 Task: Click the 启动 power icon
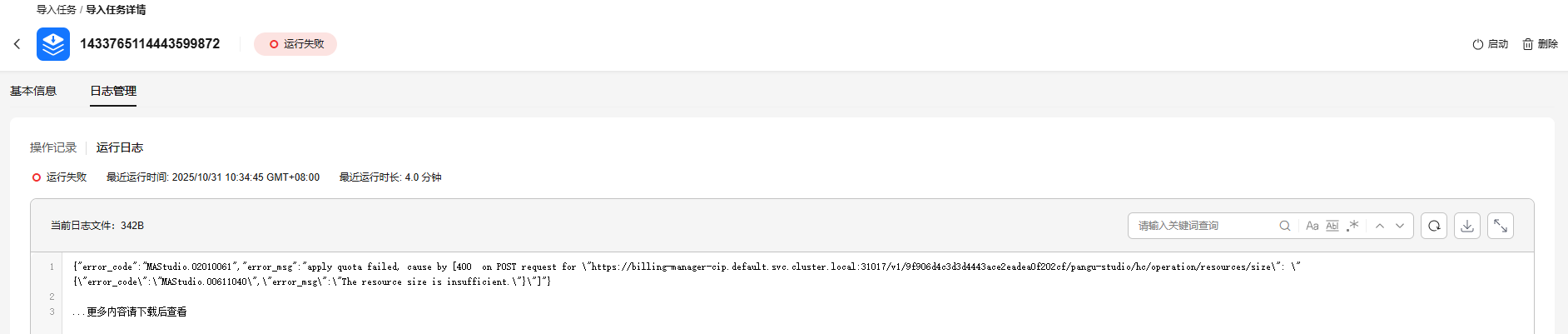(x=1478, y=44)
